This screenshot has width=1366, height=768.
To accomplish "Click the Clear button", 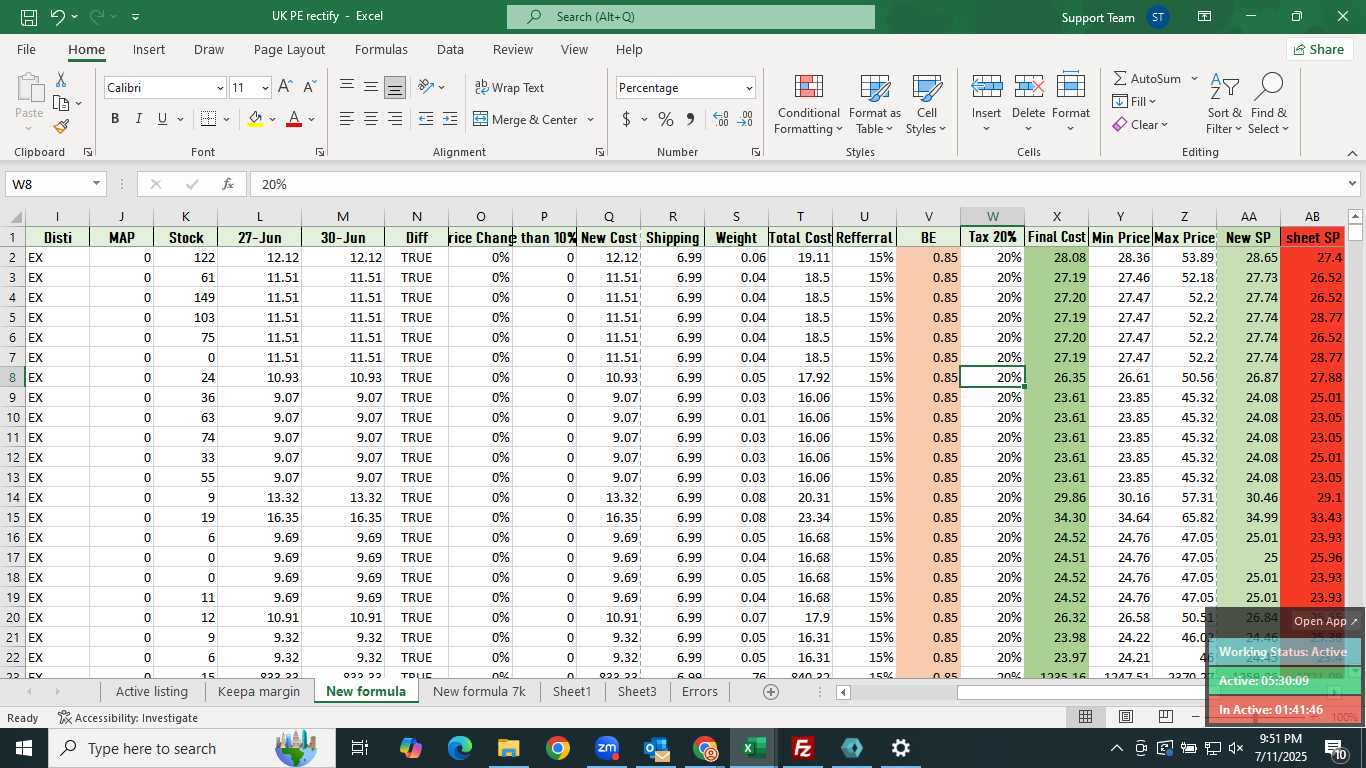I will click(1140, 125).
